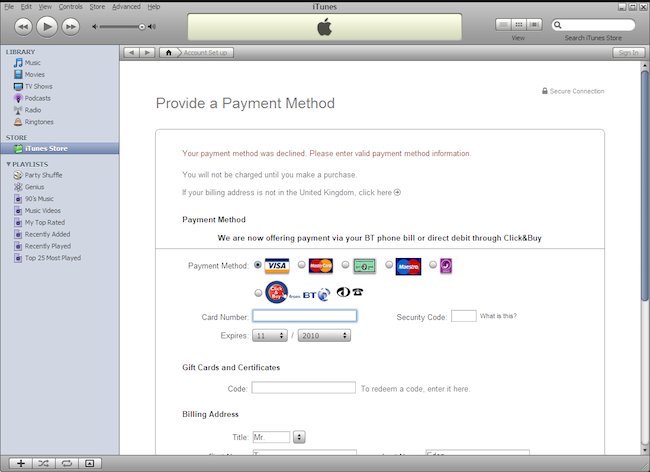
Task: Click the What is this? link
Action: [498, 316]
